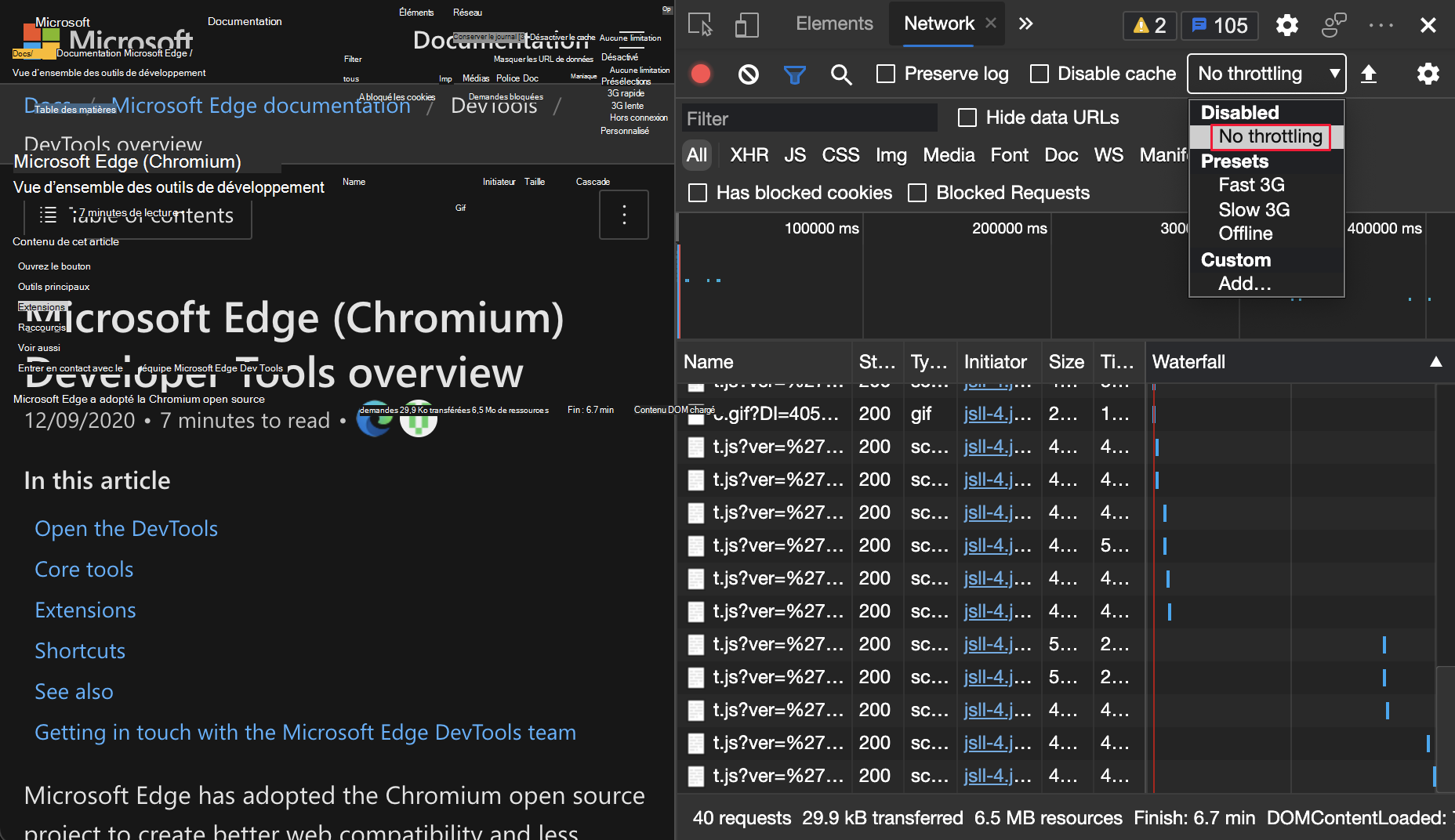This screenshot has width=1455, height=840.
Task: Switch to the Elements tab
Action: pos(834,24)
